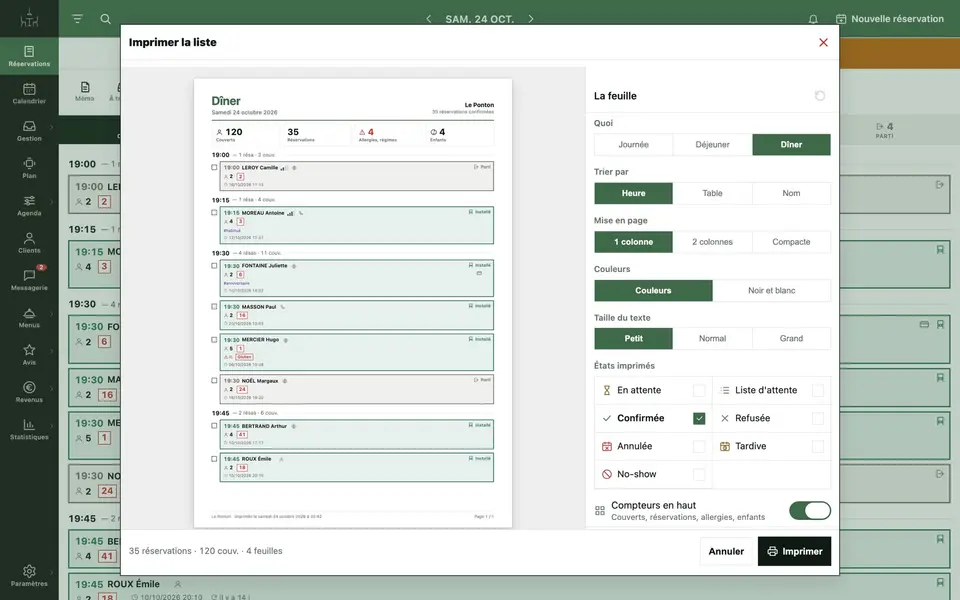Set text size to Normal
960x600 pixels.
(x=712, y=339)
